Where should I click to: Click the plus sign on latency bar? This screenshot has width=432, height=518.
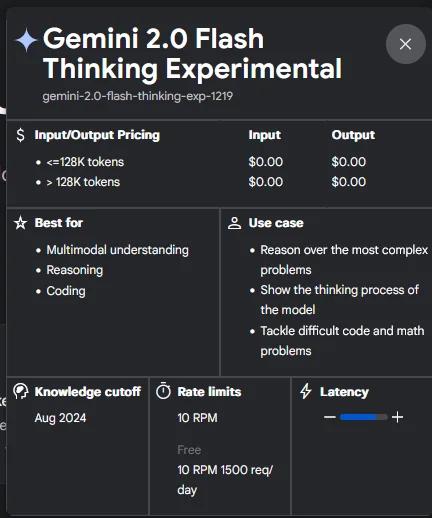(x=397, y=417)
